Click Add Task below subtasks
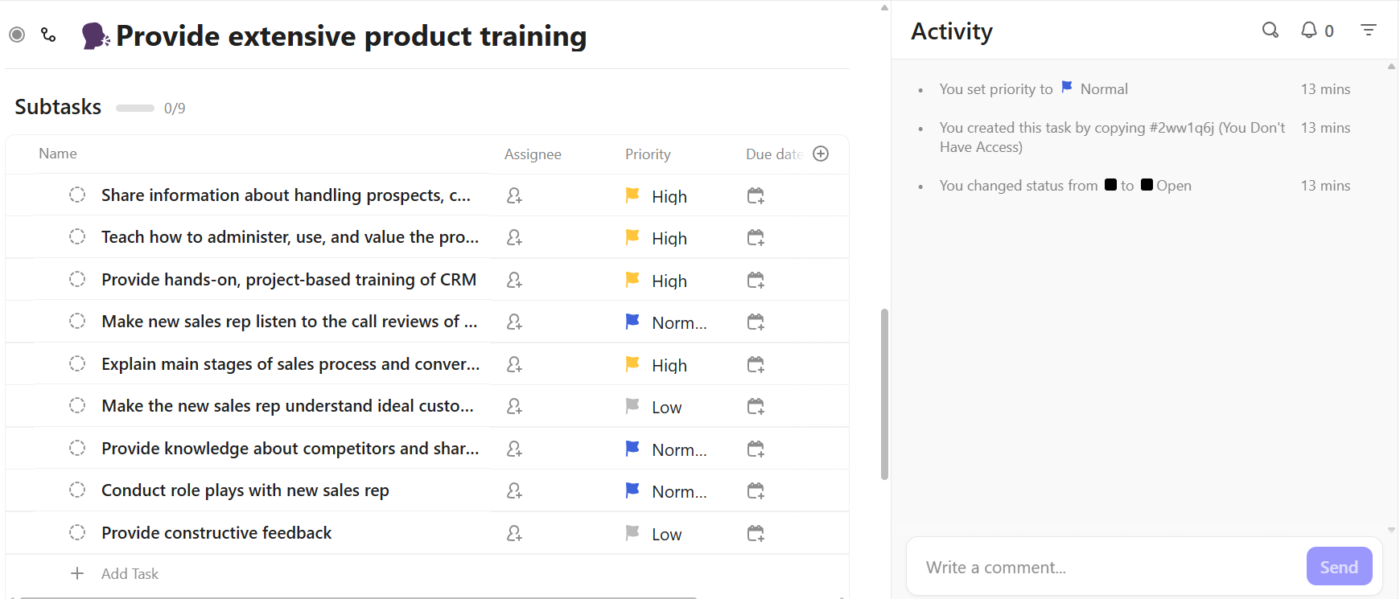Viewport: 1400px width, 599px height. [x=129, y=574]
